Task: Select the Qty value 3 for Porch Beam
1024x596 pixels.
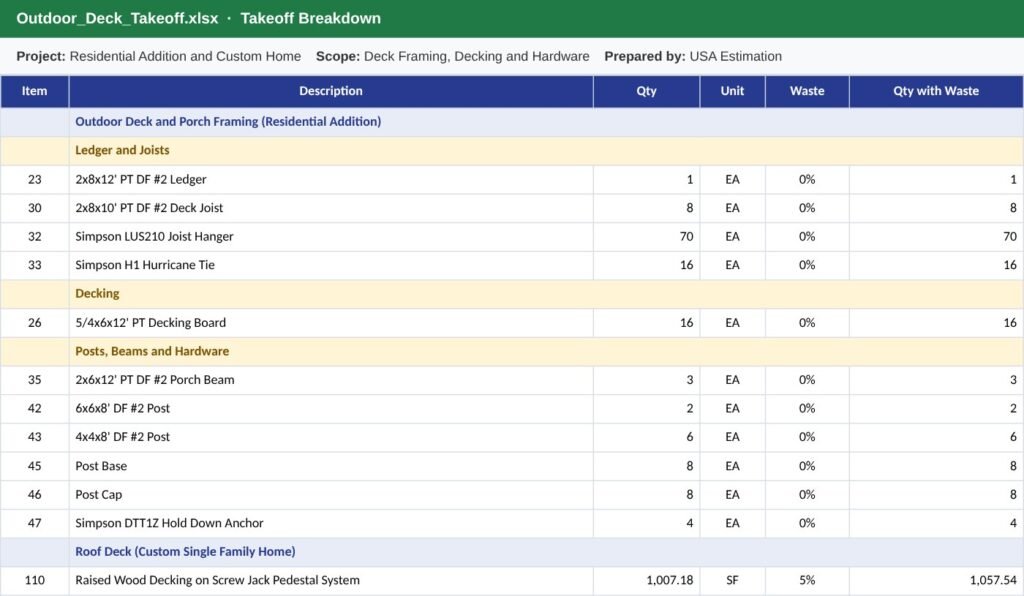Action: pos(647,381)
